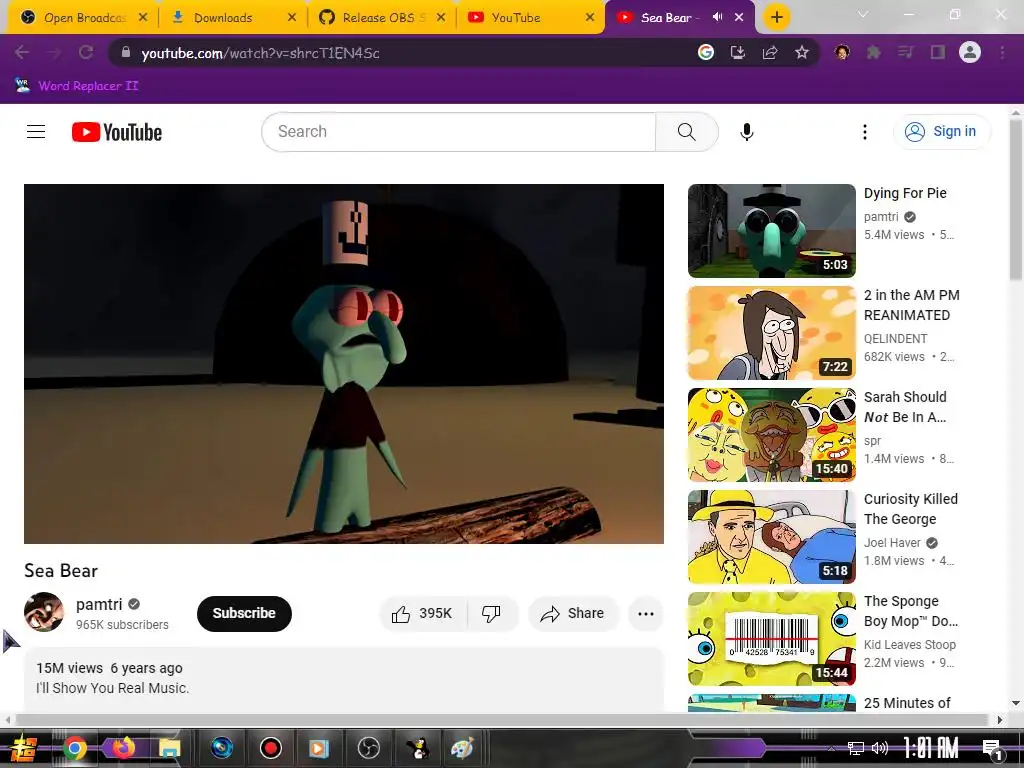The height and width of the screenshot is (768, 1024).
Task: Open Sarah Should Not Be In A... thumbnail
Action: click(x=771, y=435)
